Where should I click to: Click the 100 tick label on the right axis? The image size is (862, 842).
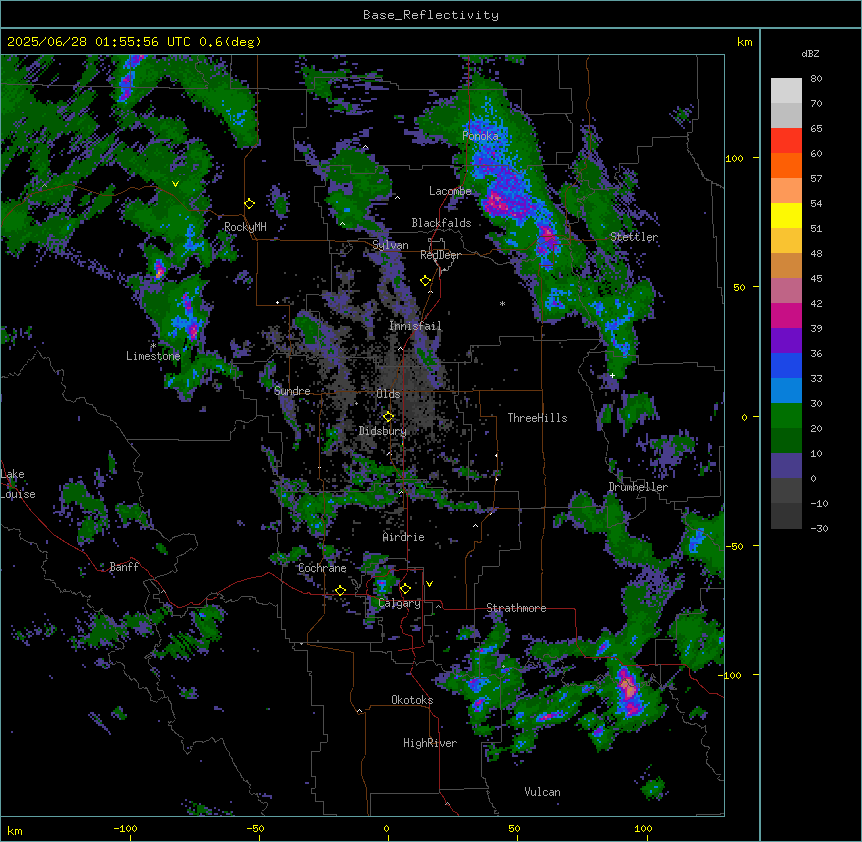coord(734,158)
